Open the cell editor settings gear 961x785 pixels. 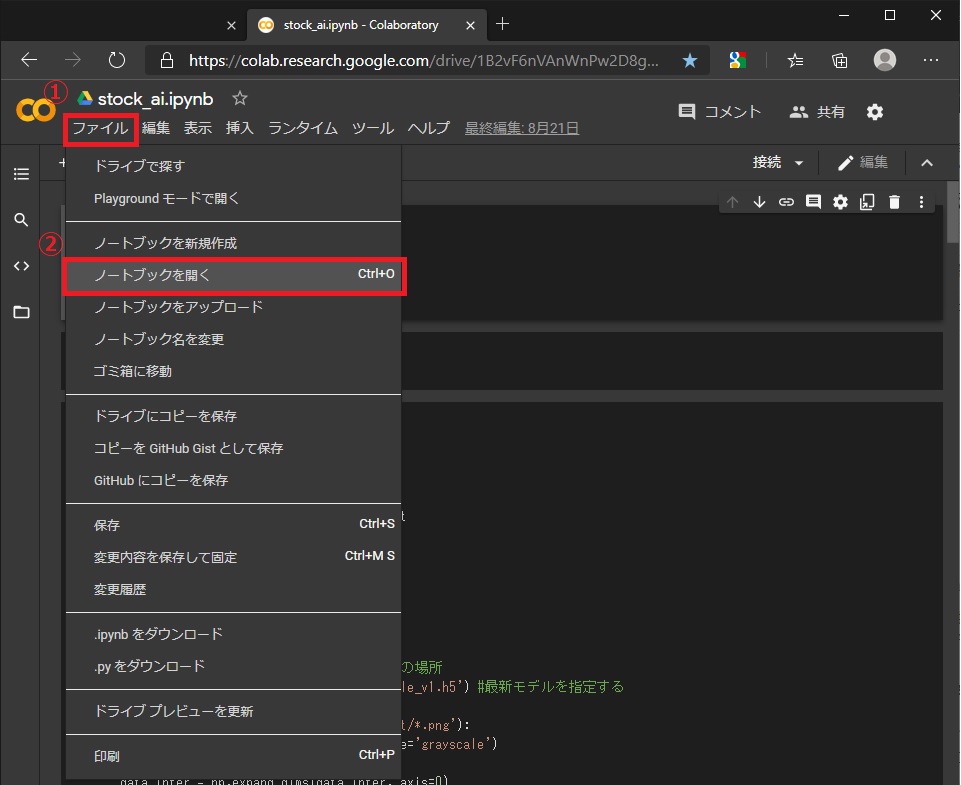coord(840,202)
